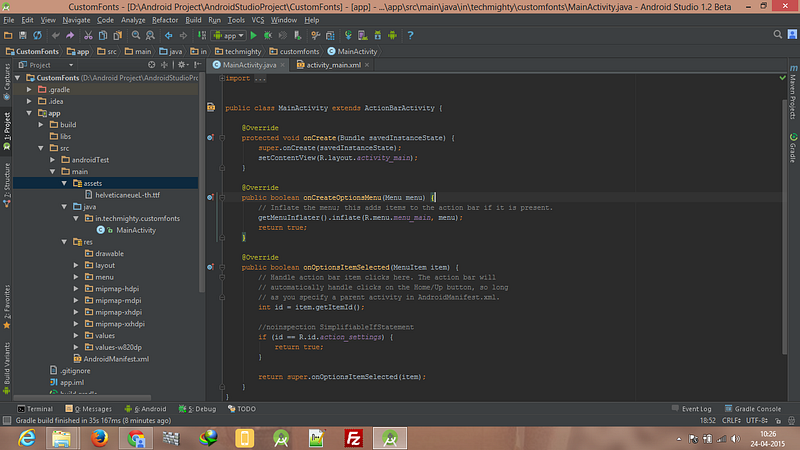Open Project panel settings gear

pyautogui.click(x=183, y=65)
